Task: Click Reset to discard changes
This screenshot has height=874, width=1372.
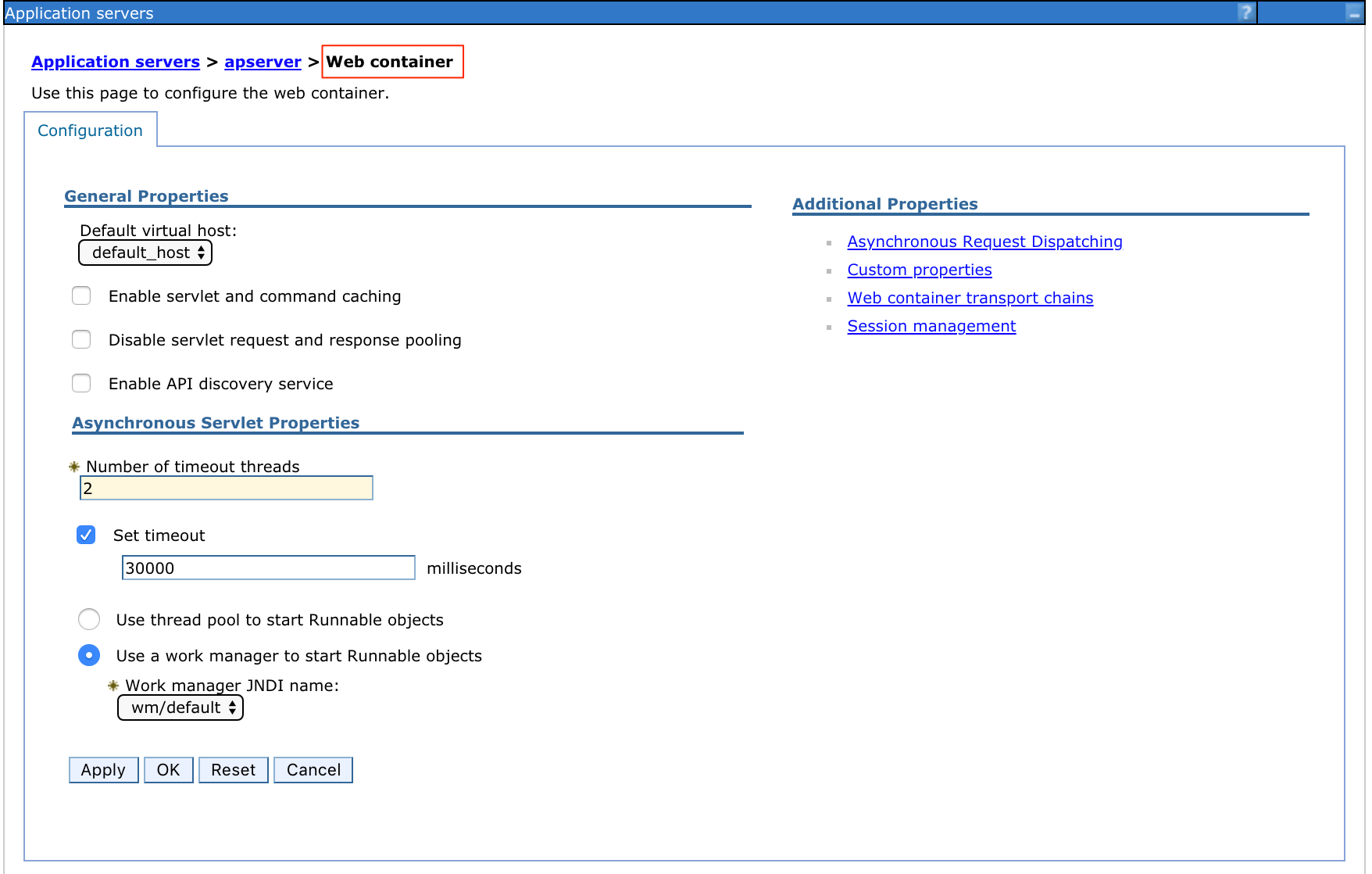Action: coord(233,769)
